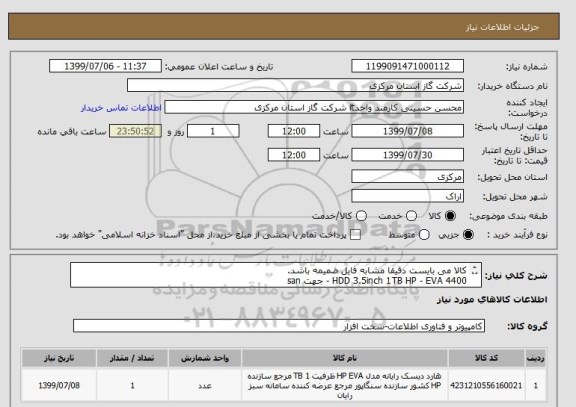The width and height of the screenshot is (576, 407).
Task: Click the response deadline time 12:00 field
Action: [x=294, y=131]
